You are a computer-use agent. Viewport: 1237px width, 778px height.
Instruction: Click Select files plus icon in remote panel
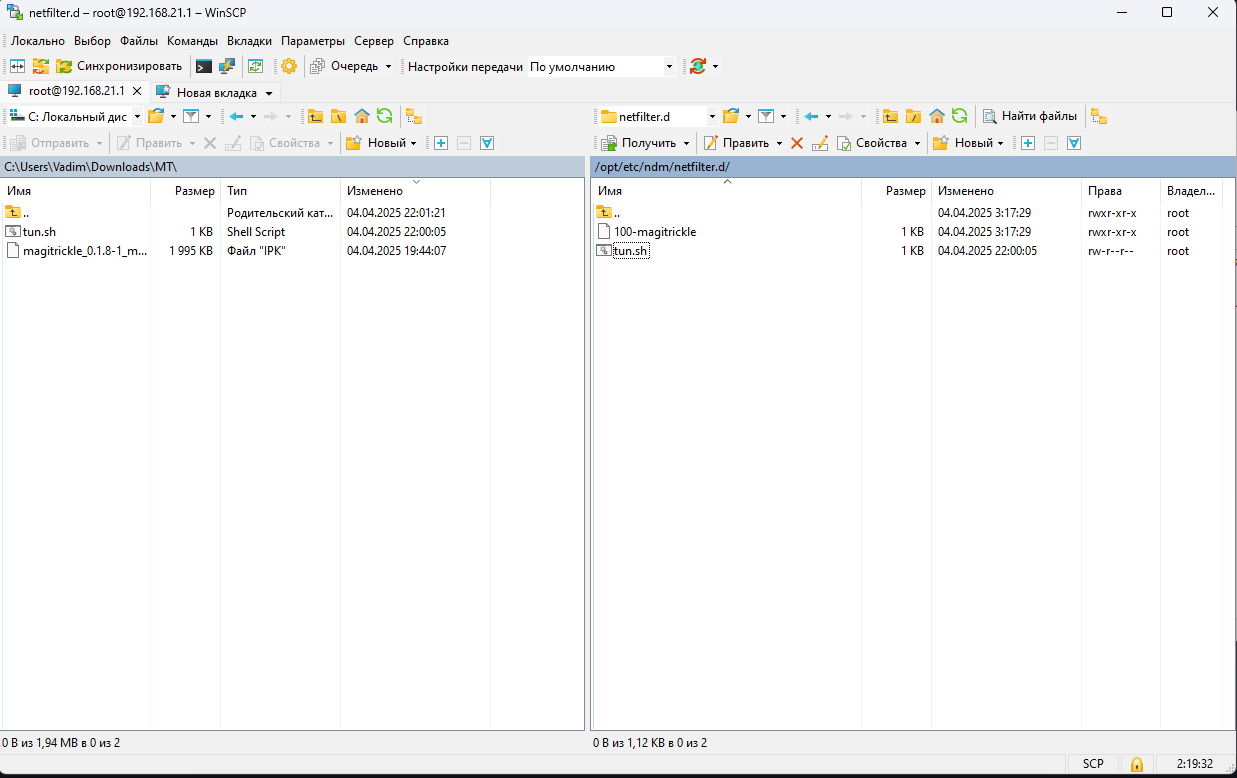[1027, 143]
